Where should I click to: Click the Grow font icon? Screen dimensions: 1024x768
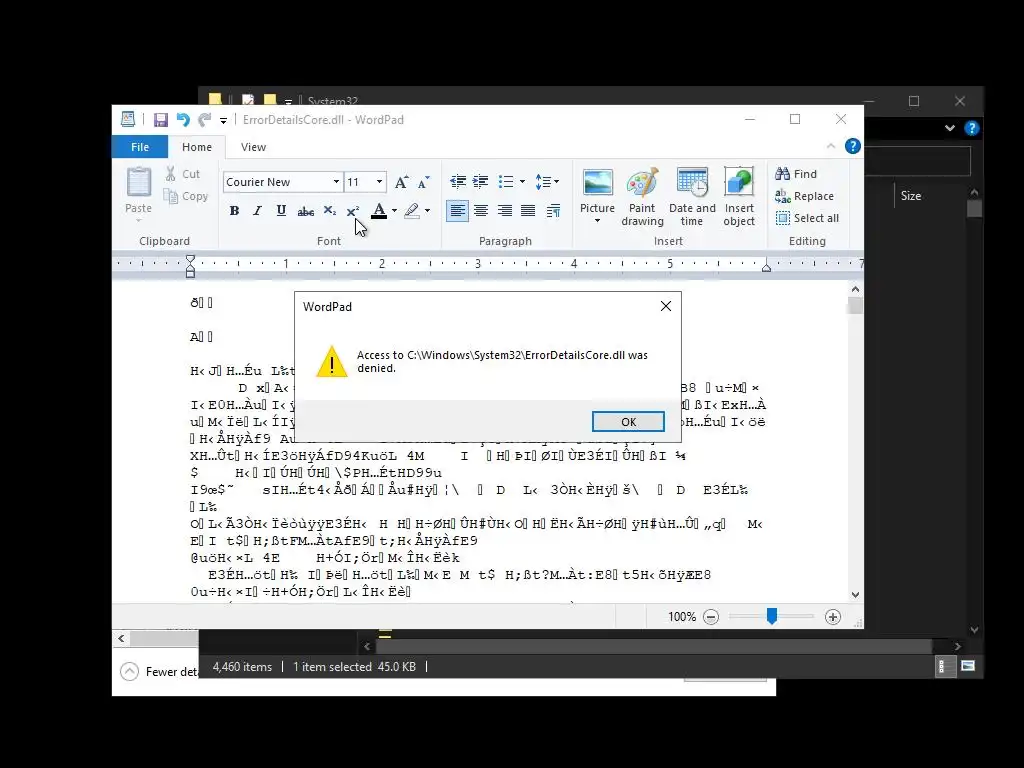(402, 182)
